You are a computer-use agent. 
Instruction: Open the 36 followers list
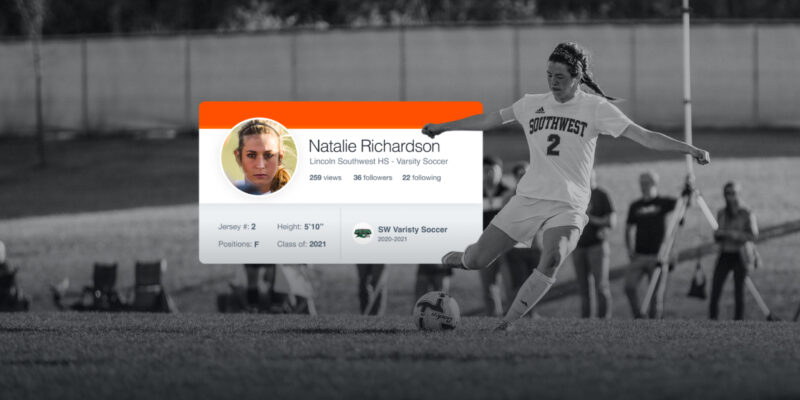(x=372, y=178)
